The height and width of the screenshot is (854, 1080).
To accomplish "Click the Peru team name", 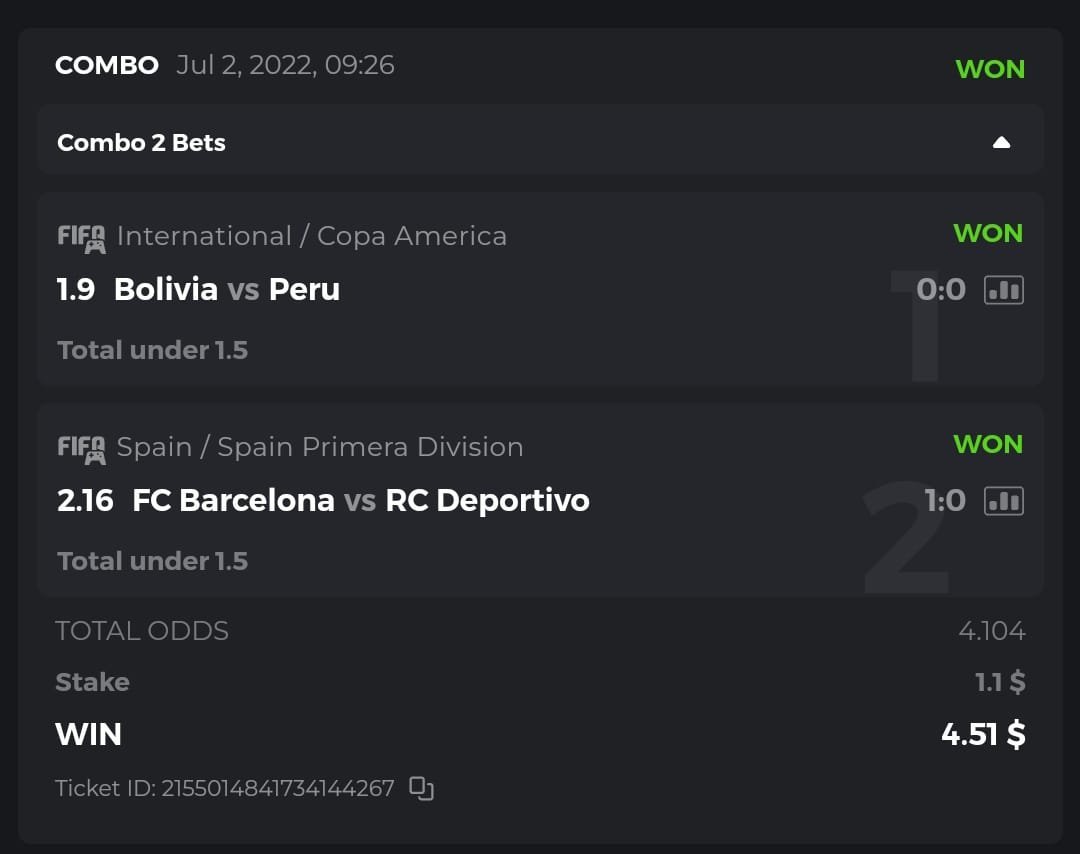I will (304, 289).
